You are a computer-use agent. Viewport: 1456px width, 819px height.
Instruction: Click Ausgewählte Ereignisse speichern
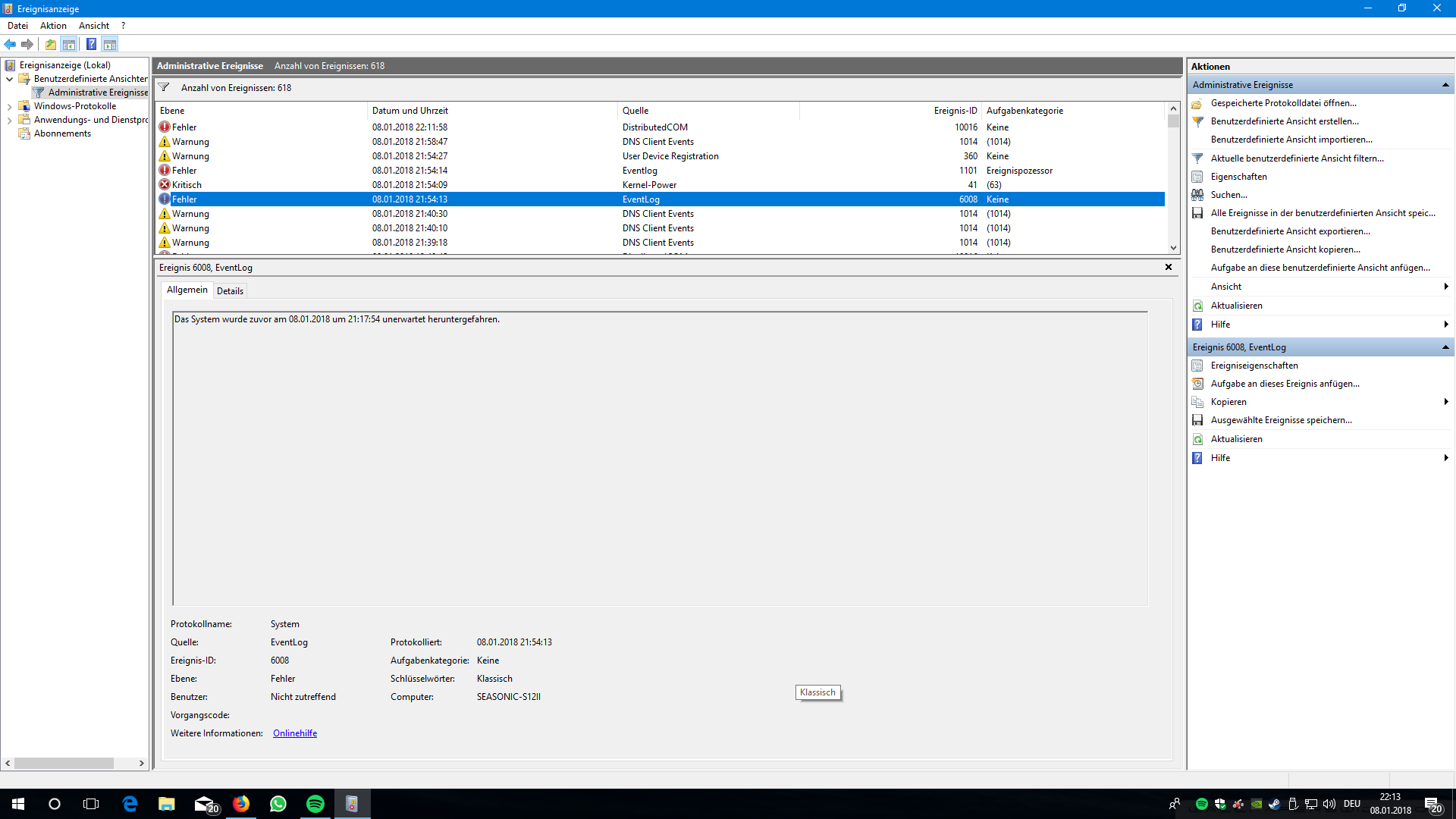tap(1281, 420)
